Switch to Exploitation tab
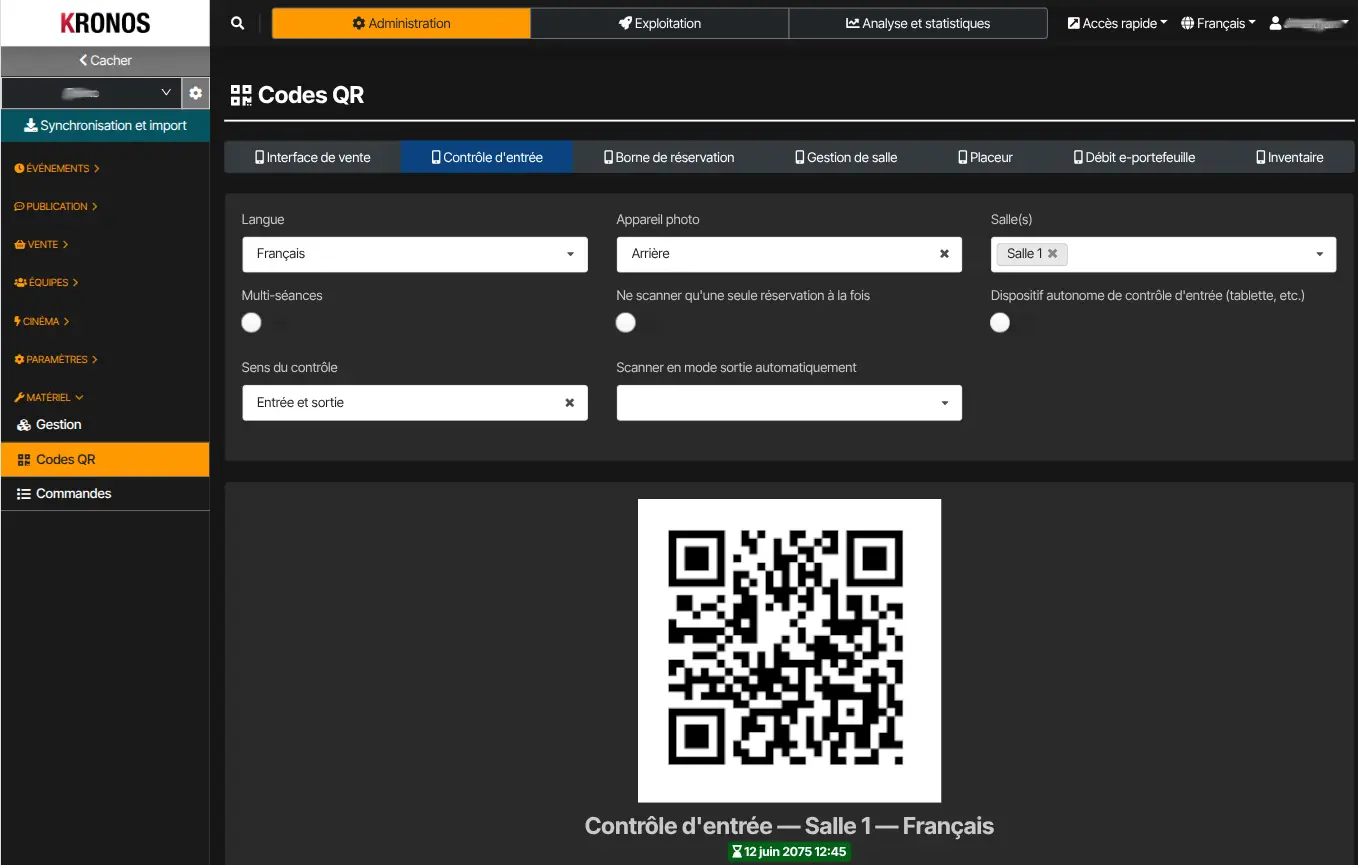 (659, 23)
